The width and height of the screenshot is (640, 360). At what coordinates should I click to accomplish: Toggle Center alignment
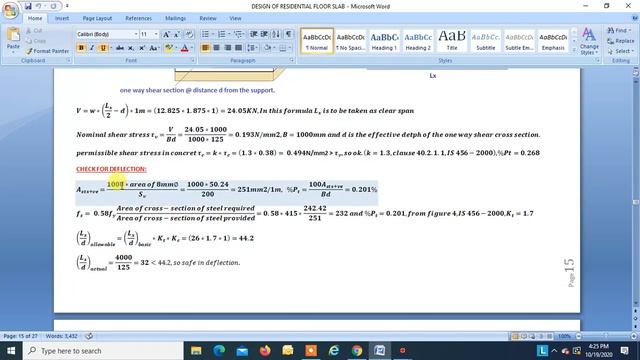click(216, 48)
